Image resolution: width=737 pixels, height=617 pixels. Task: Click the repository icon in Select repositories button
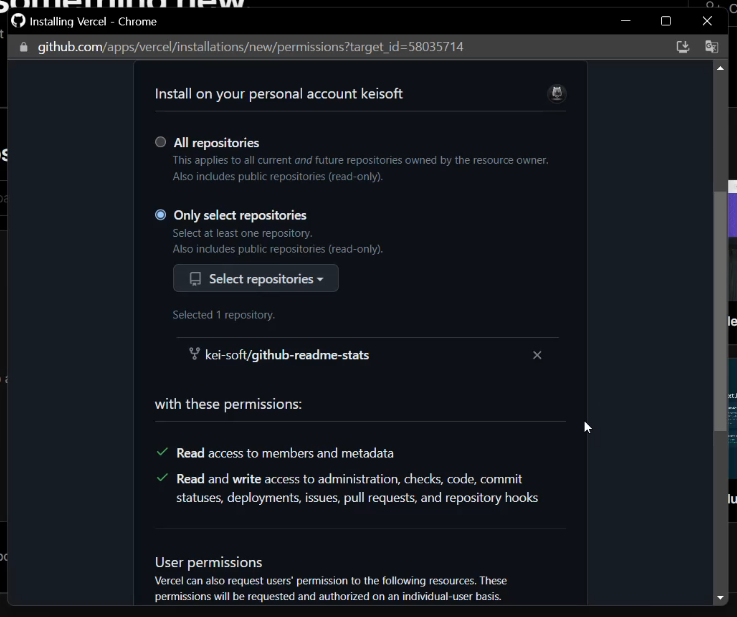(x=195, y=279)
